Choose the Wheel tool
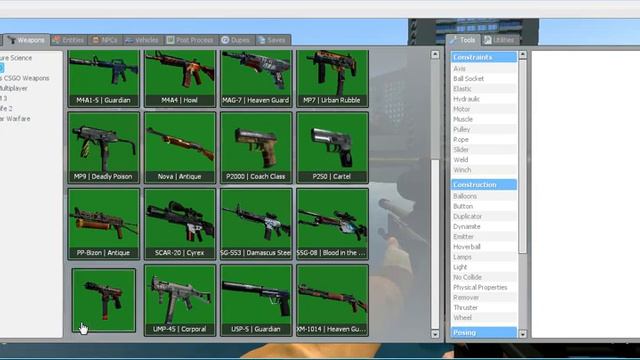 tap(484, 318)
